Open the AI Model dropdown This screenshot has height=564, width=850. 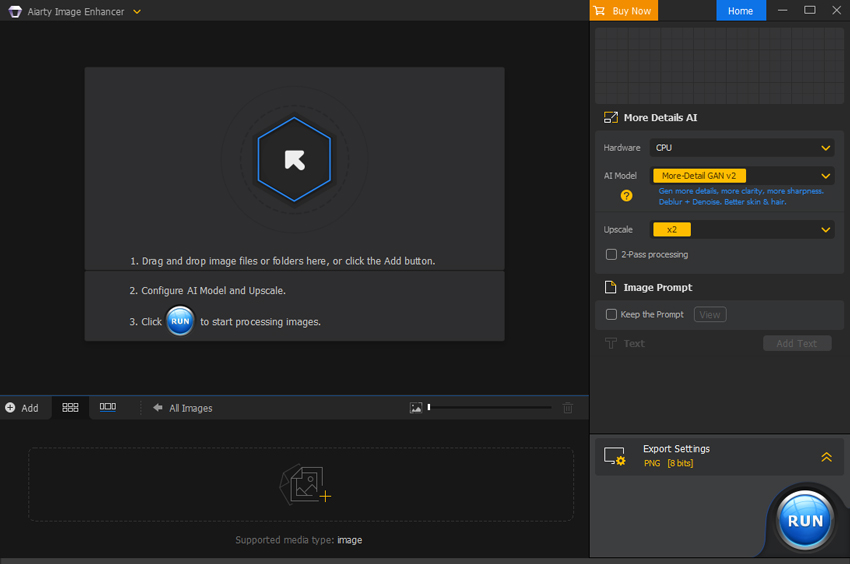click(742, 176)
